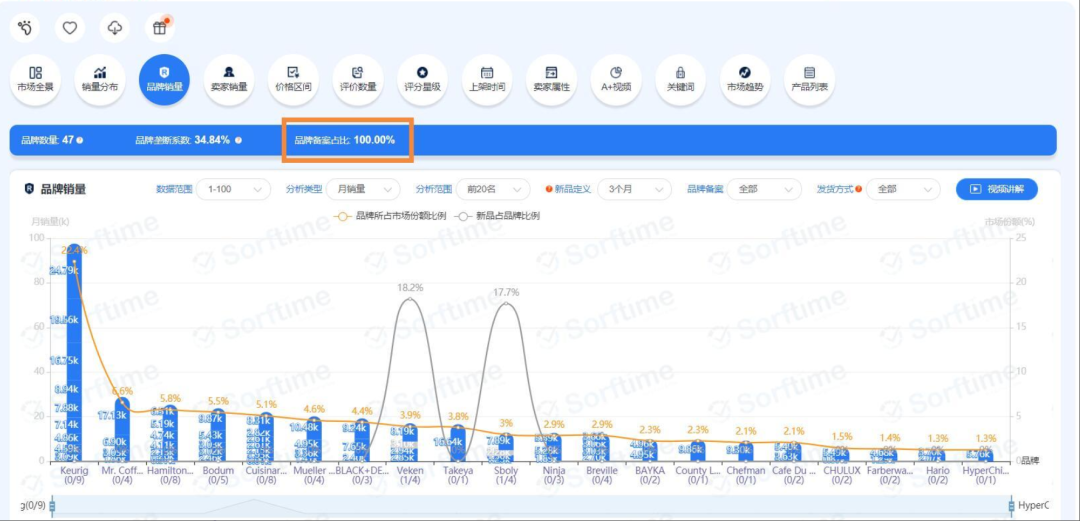Click the Chefman (0/1) axis label
1080x521 pixels.
(x=746, y=475)
